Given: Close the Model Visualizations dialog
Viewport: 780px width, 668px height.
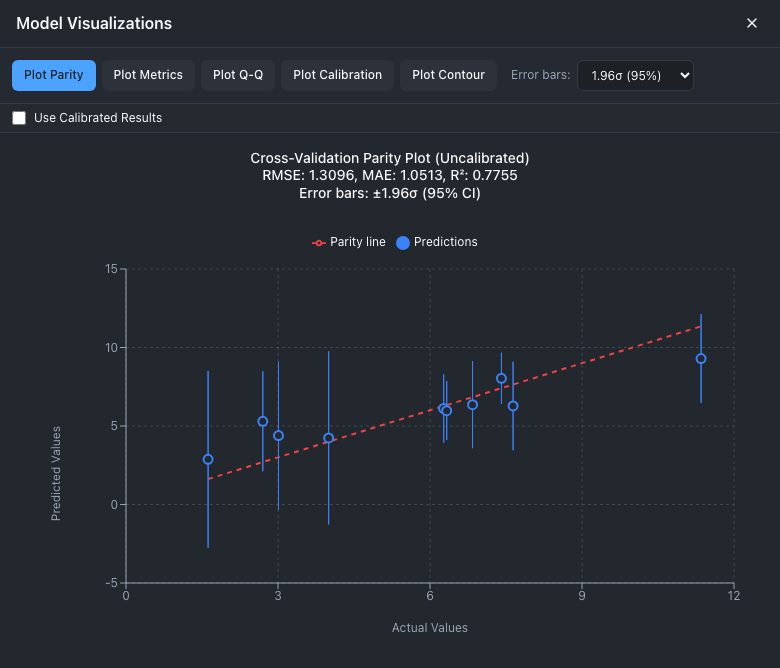Looking at the screenshot, I should [x=752, y=23].
